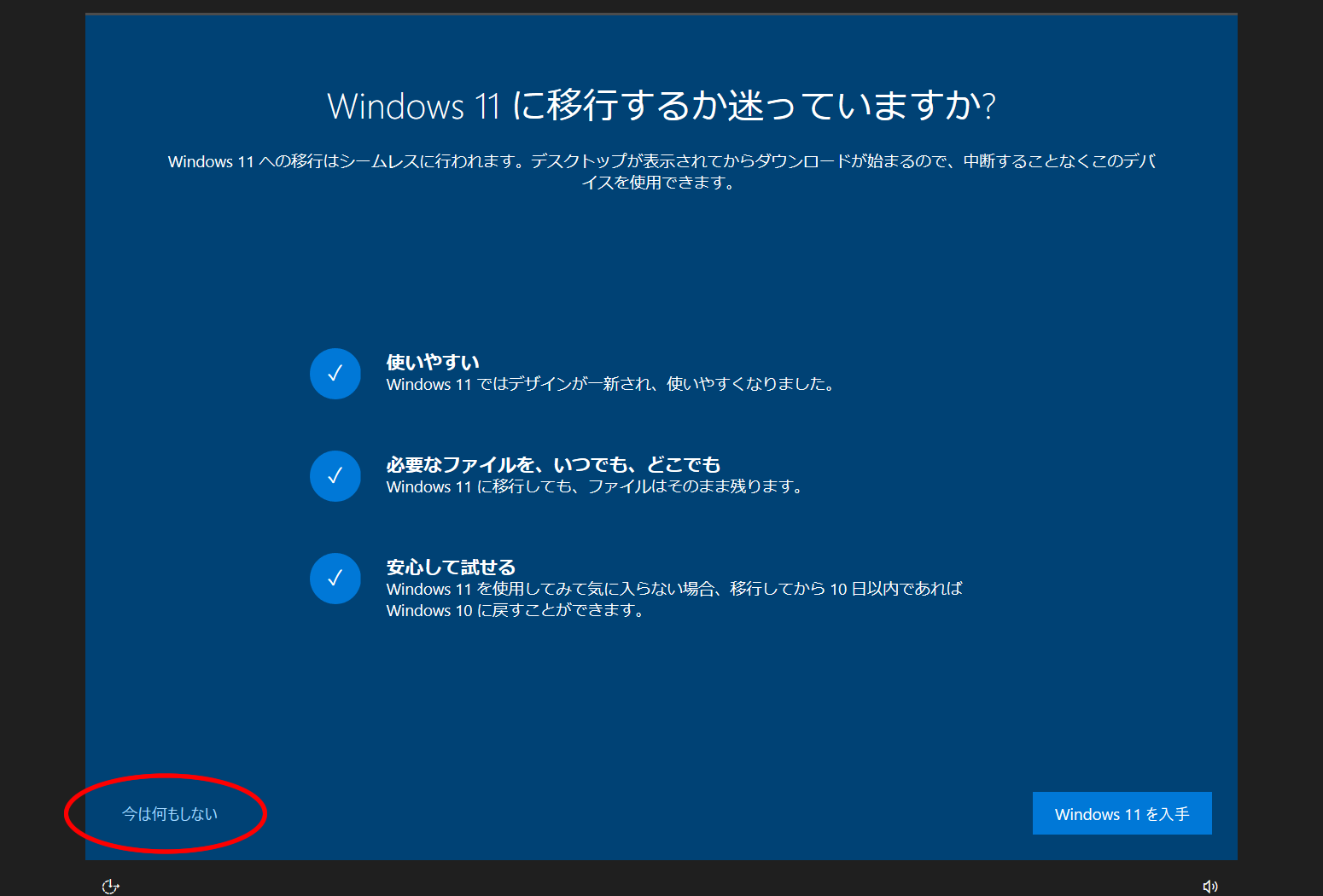Screen dimensions: 1323x896
Task: Click the checkmark icon beside 使いやすい
Action: click(335, 374)
